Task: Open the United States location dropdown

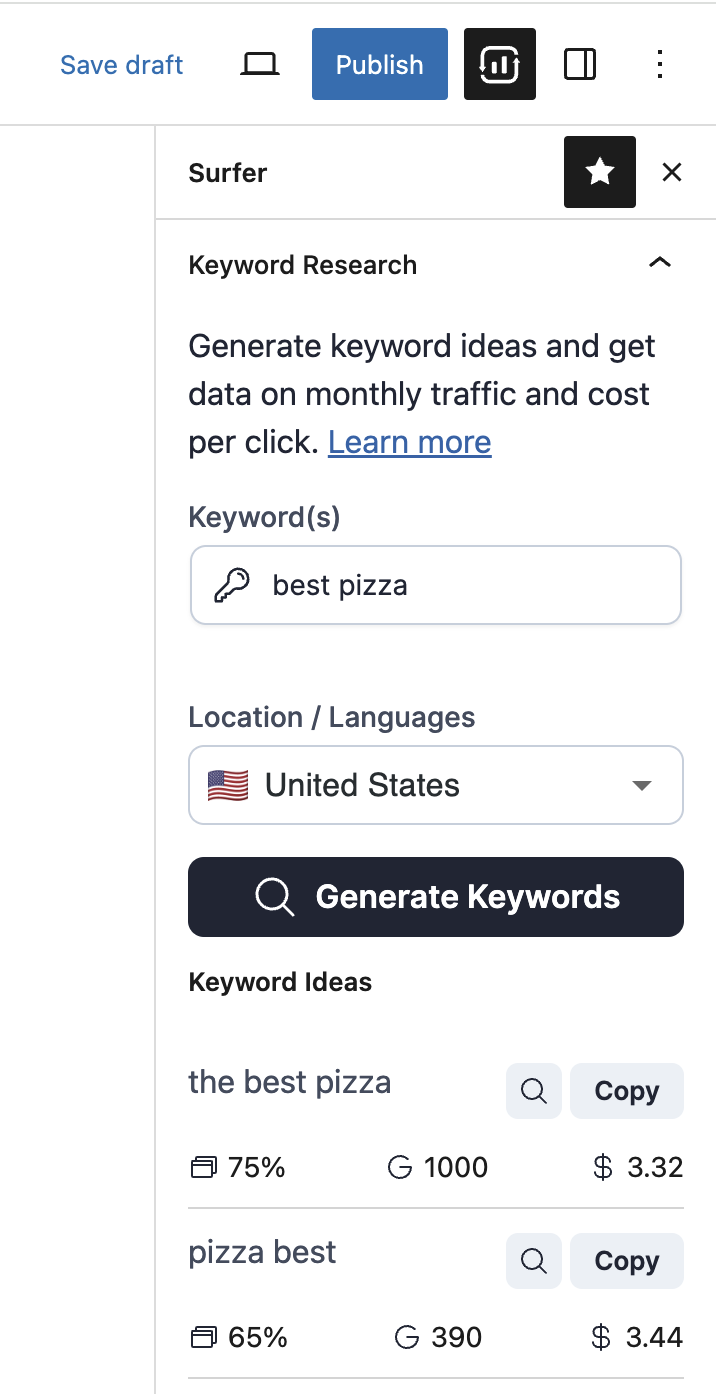Action: point(436,785)
